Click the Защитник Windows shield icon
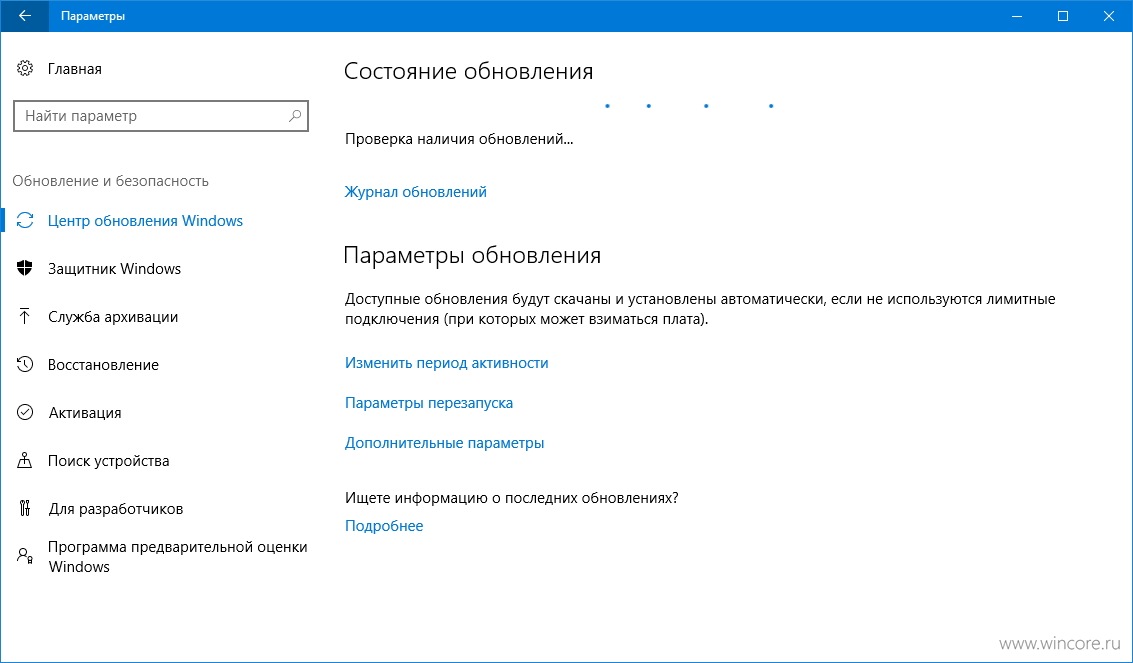This screenshot has height=663, width=1133. (25, 269)
